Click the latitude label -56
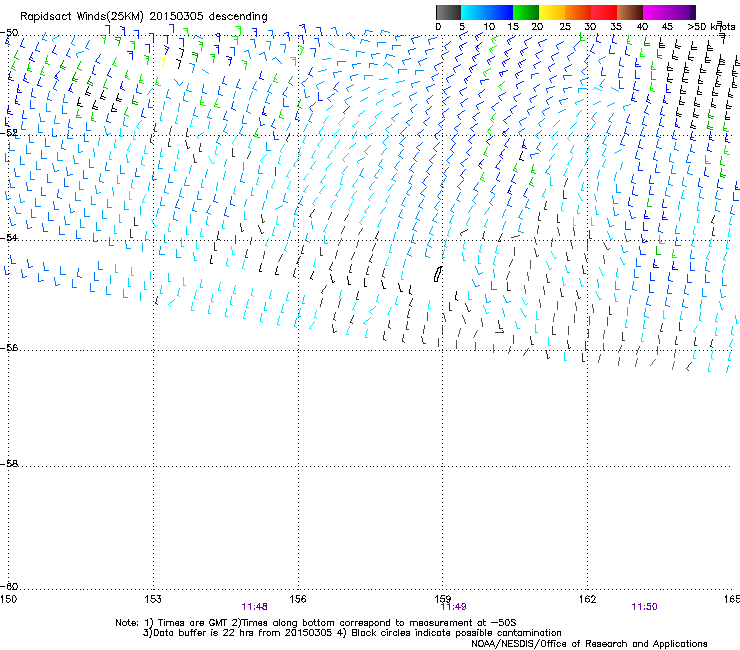Image resolution: width=740 pixels, height=650 pixels. click(9, 348)
